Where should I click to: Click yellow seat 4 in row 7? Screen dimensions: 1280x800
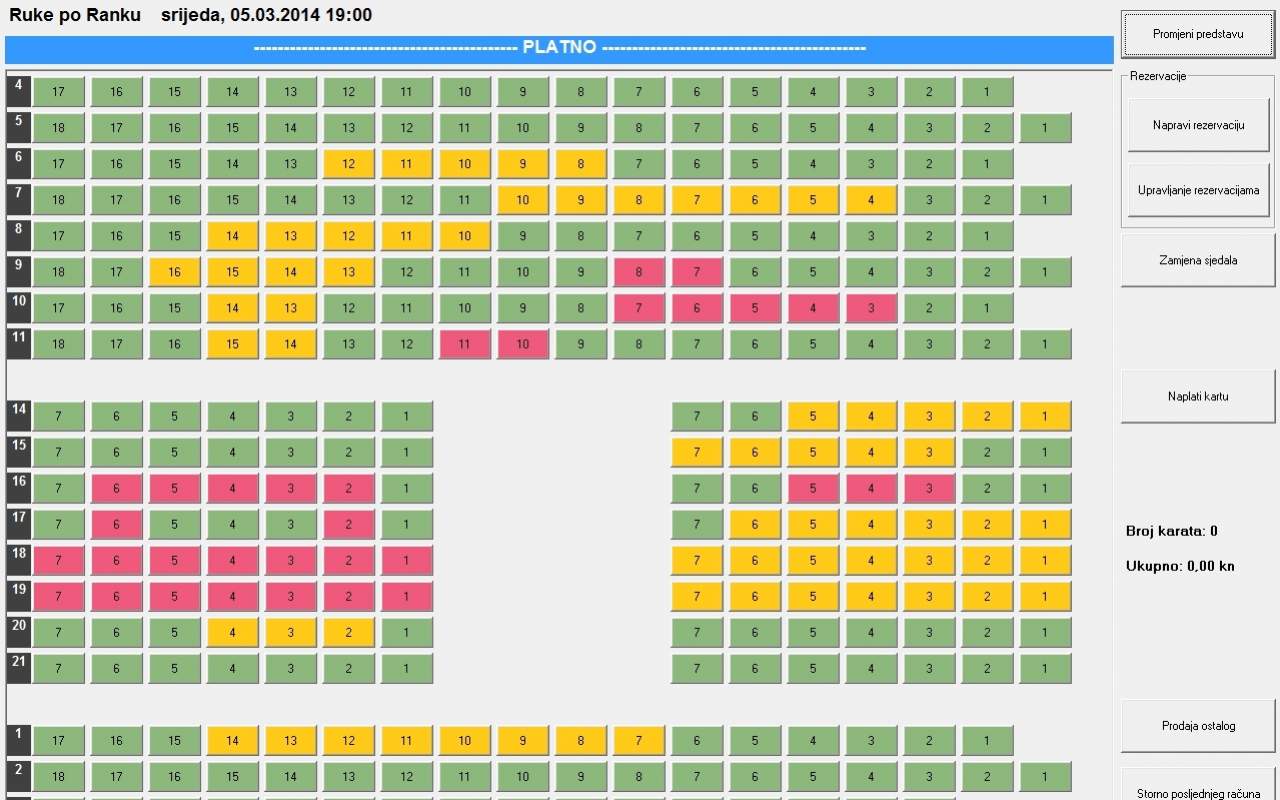(x=871, y=200)
